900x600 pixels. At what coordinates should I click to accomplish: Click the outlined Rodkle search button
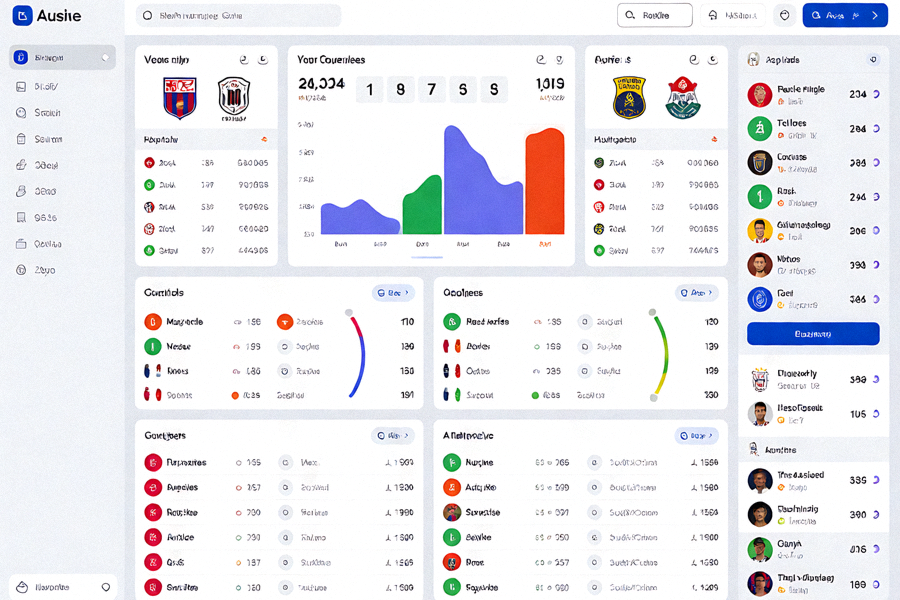655,16
